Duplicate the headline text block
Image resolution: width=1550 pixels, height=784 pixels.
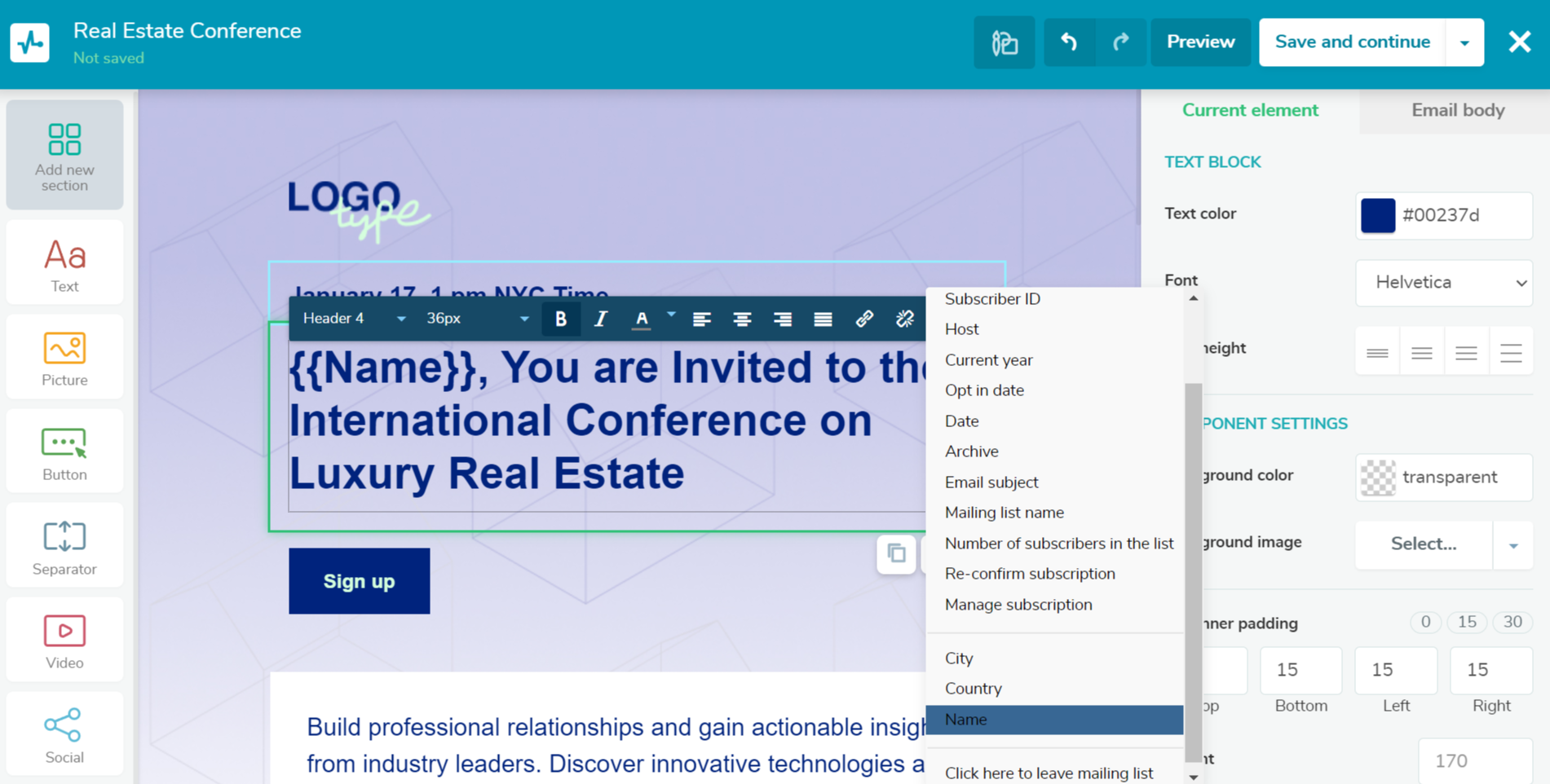click(896, 553)
